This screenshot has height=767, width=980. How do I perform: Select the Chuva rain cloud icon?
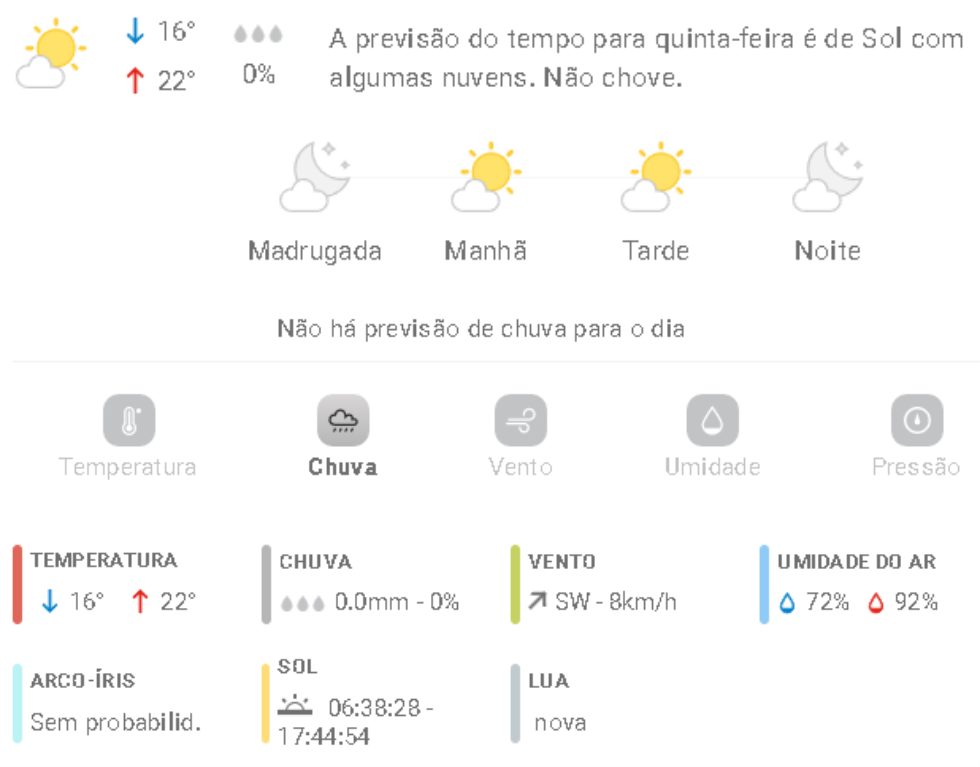343,420
